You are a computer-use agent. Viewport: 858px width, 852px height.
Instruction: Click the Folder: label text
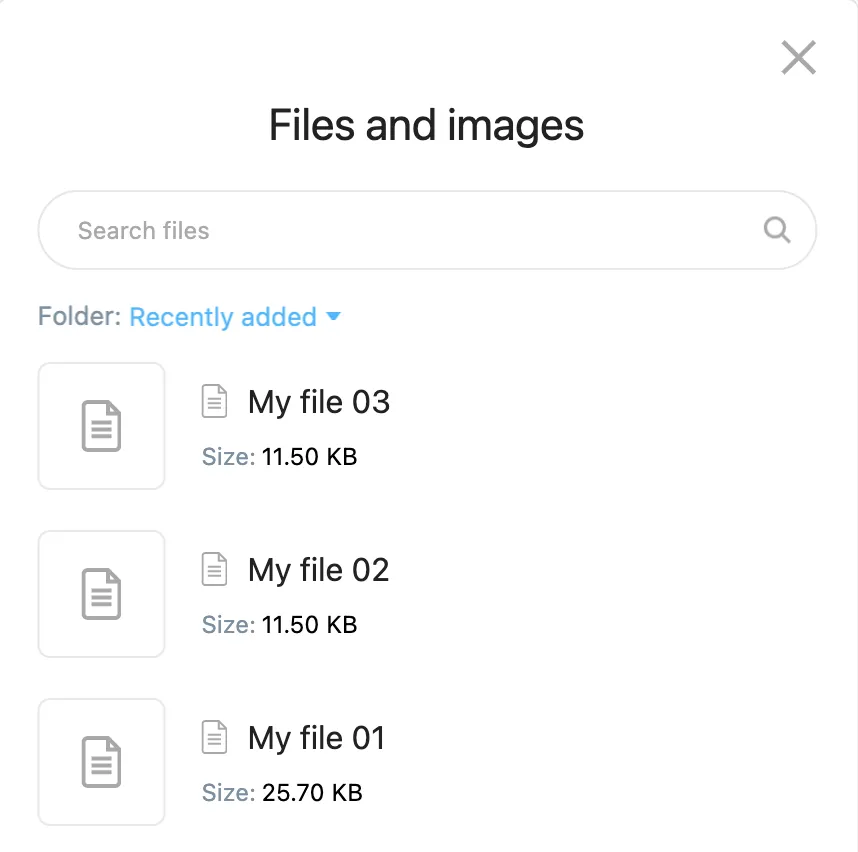pos(80,317)
